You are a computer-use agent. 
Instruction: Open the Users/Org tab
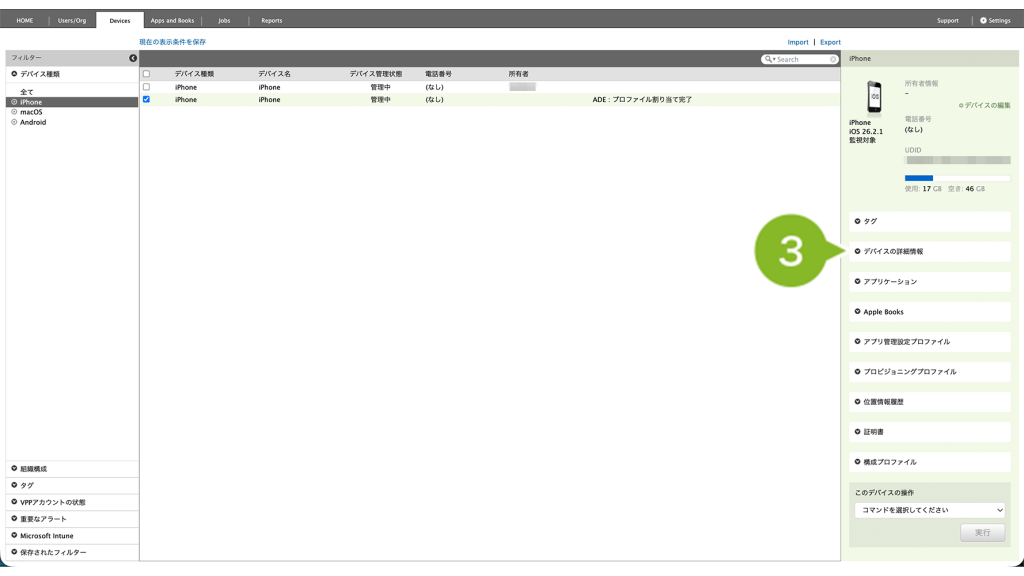coord(72,20)
